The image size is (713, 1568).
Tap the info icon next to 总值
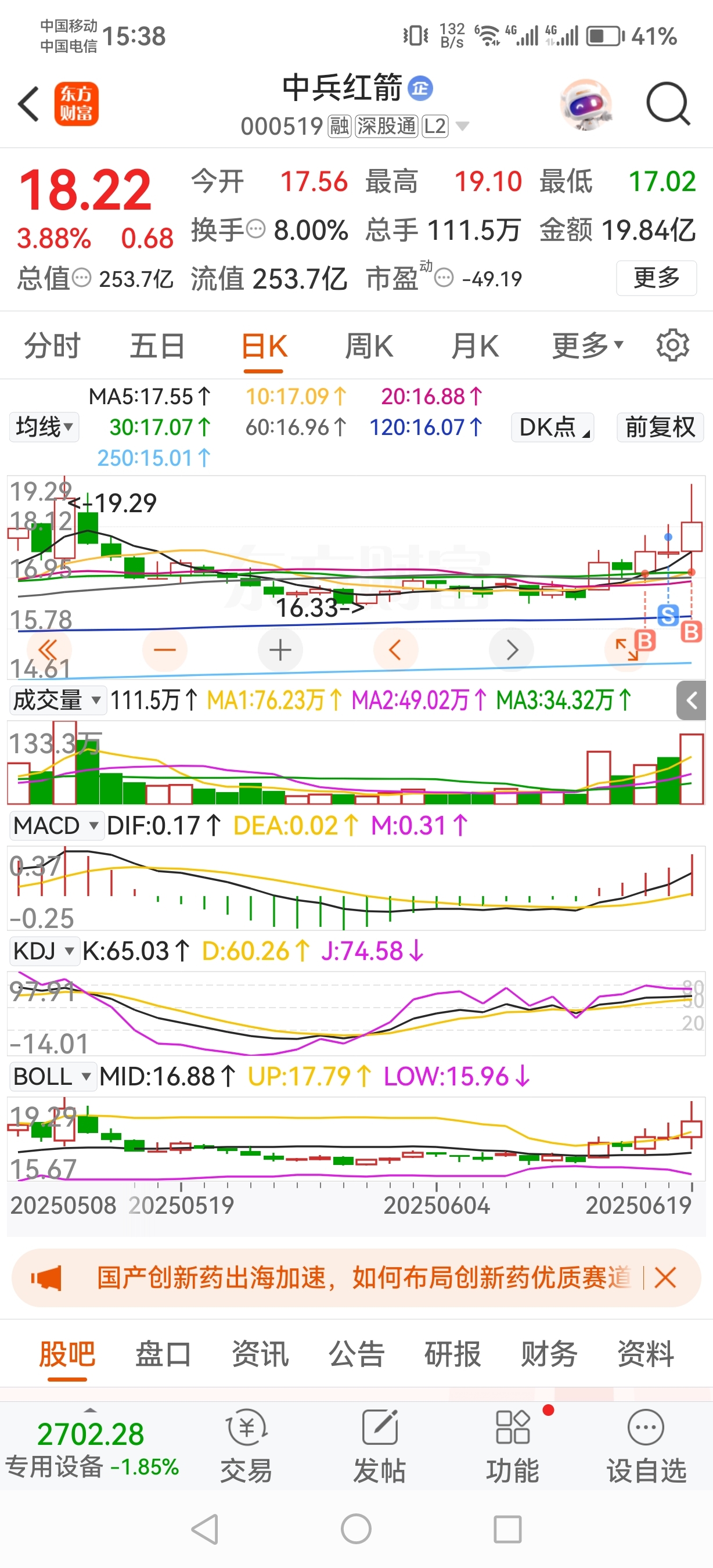tap(81, 278)
